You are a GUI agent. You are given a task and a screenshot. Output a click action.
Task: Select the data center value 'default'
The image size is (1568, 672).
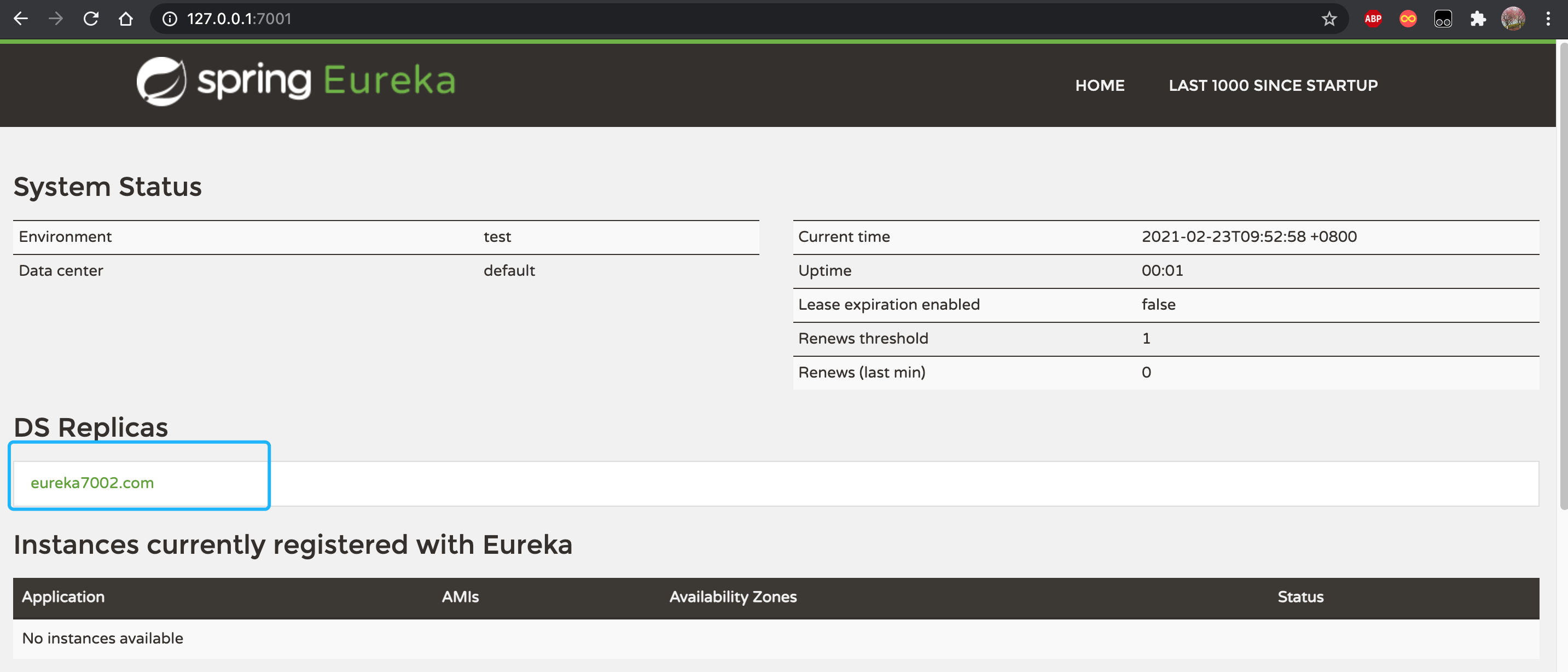(509, 271)
